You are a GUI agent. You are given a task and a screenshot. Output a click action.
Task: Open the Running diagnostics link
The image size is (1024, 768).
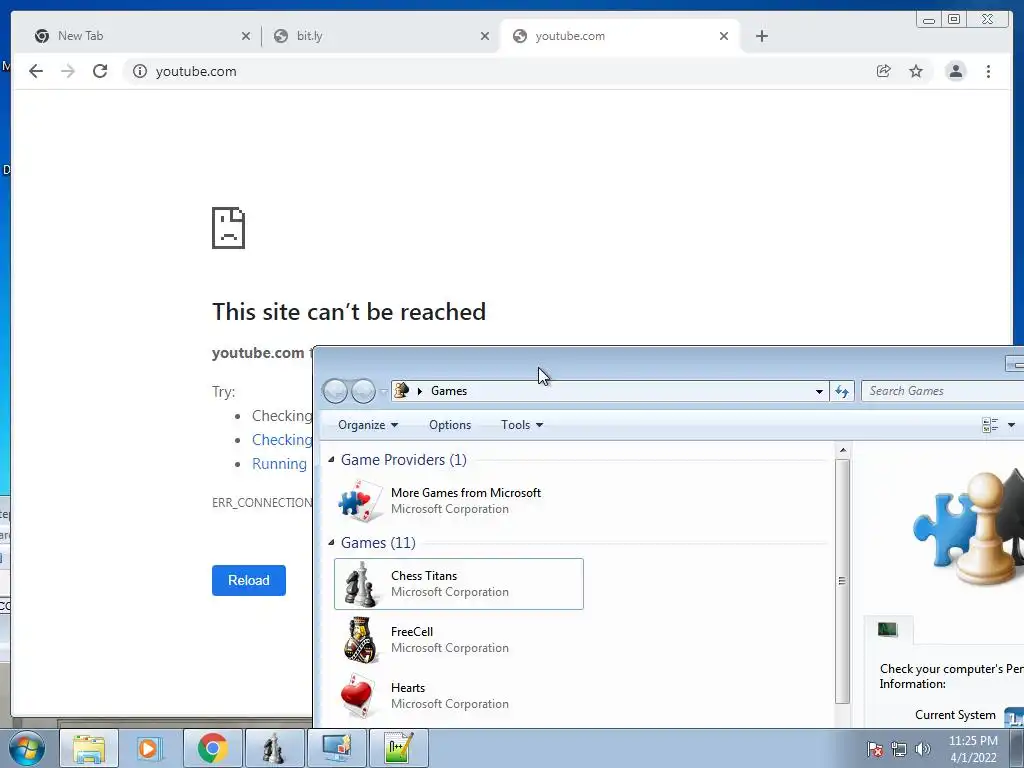coord(280,464)
